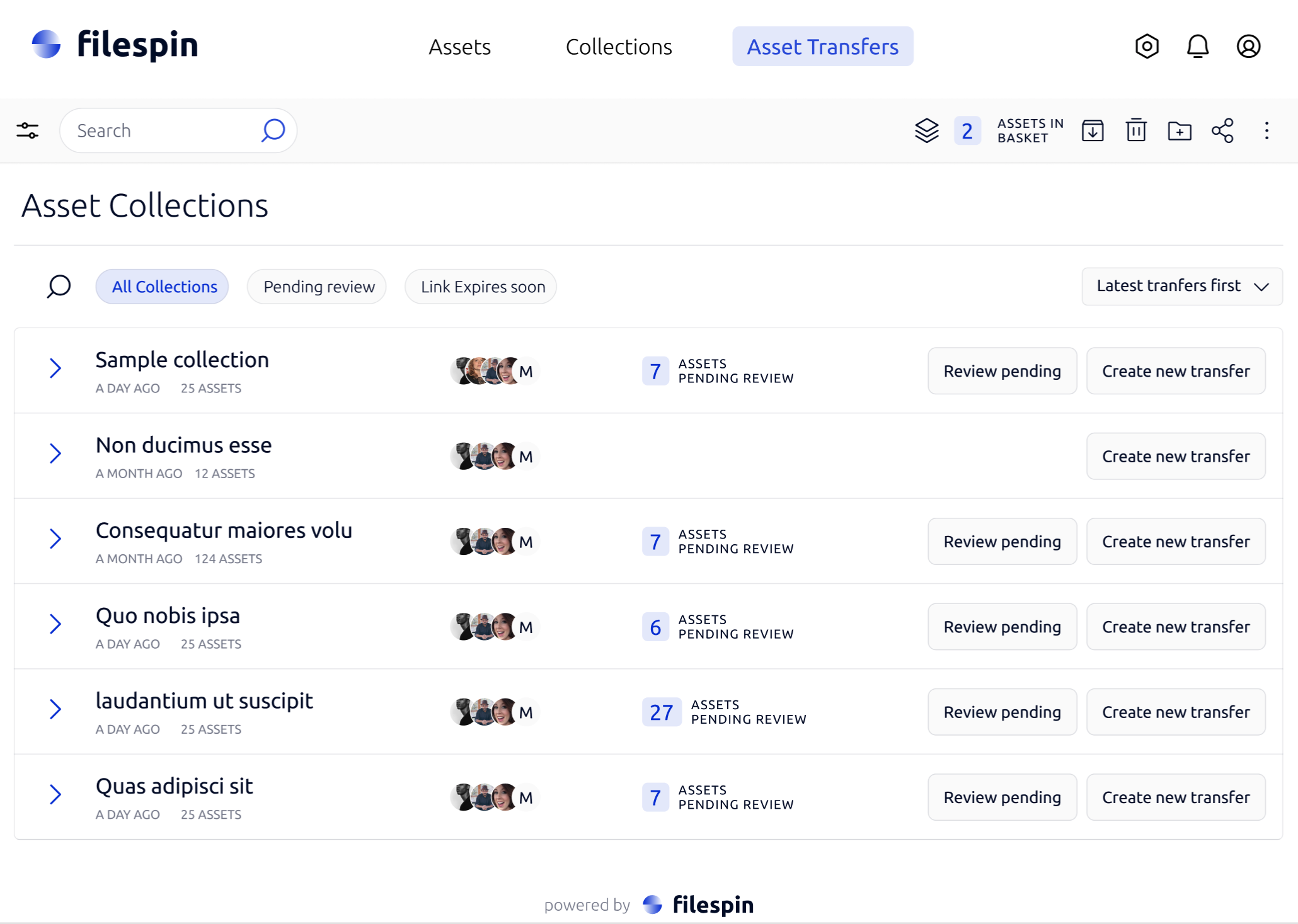This screenshot has height=924, width=1298.
Task: Toggle the Pending review filter chip
Action: [317, 287]
